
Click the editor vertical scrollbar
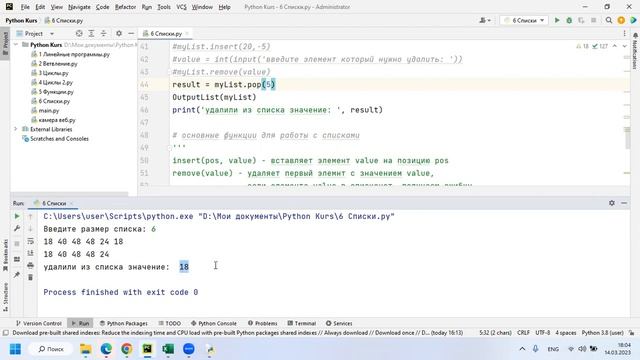coord(627,139)
